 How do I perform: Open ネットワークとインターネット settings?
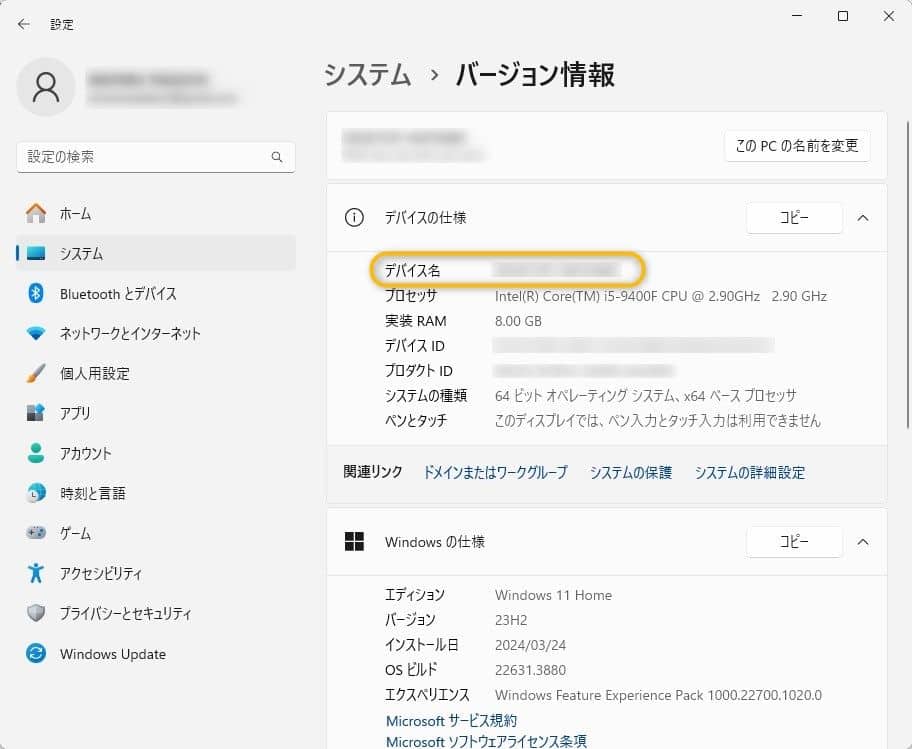(x=156, y=333)
